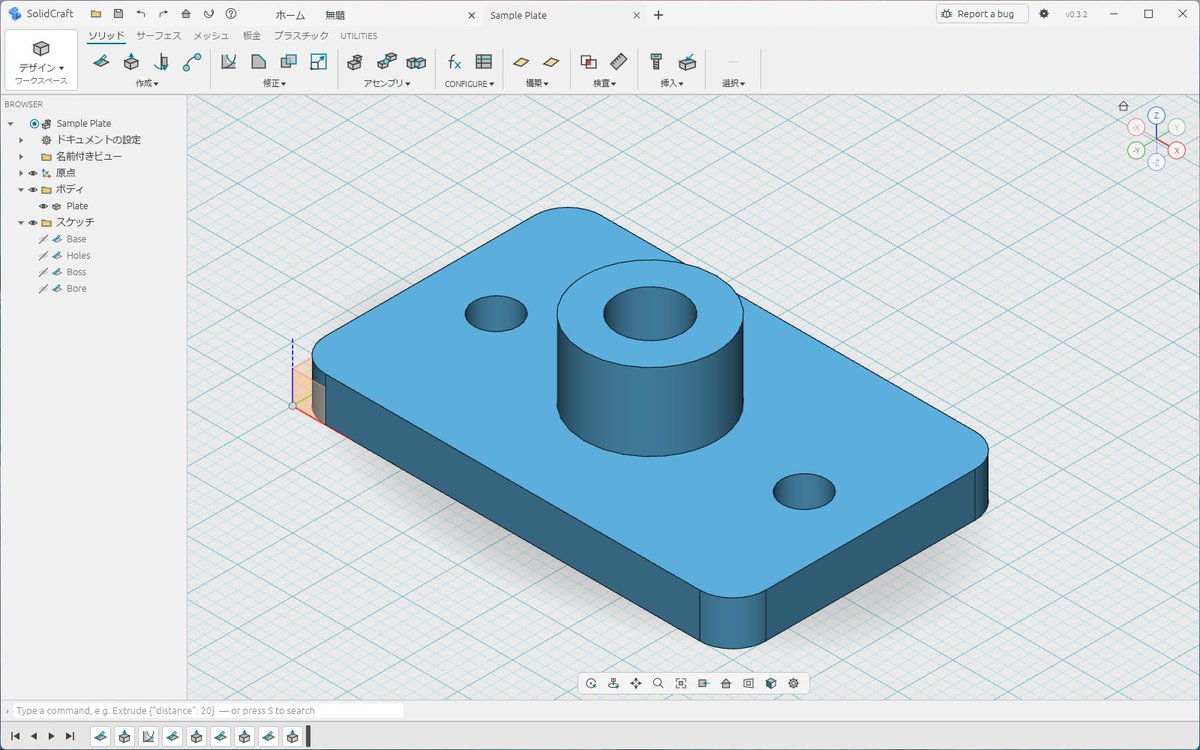Show the hidden Boss sketch

43,272
